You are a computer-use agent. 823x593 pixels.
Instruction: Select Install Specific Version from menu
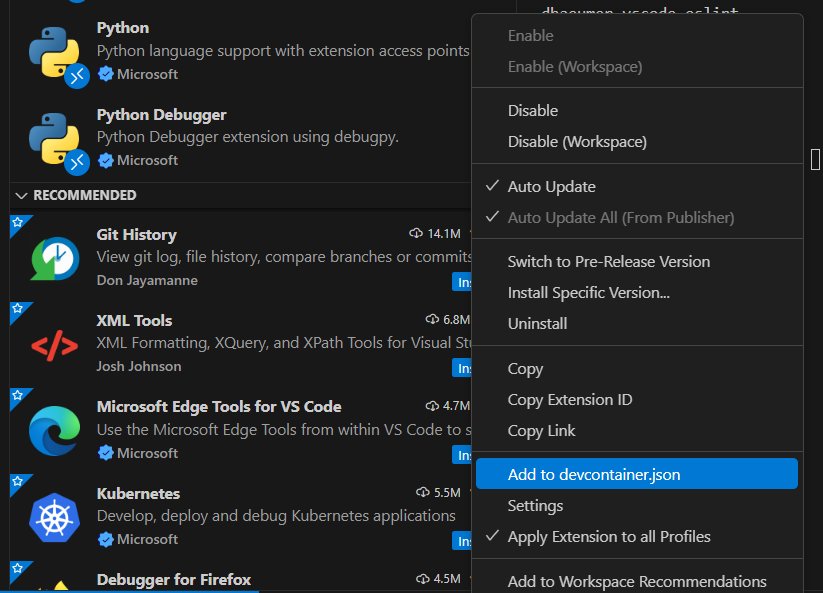[x=588, y=293]
